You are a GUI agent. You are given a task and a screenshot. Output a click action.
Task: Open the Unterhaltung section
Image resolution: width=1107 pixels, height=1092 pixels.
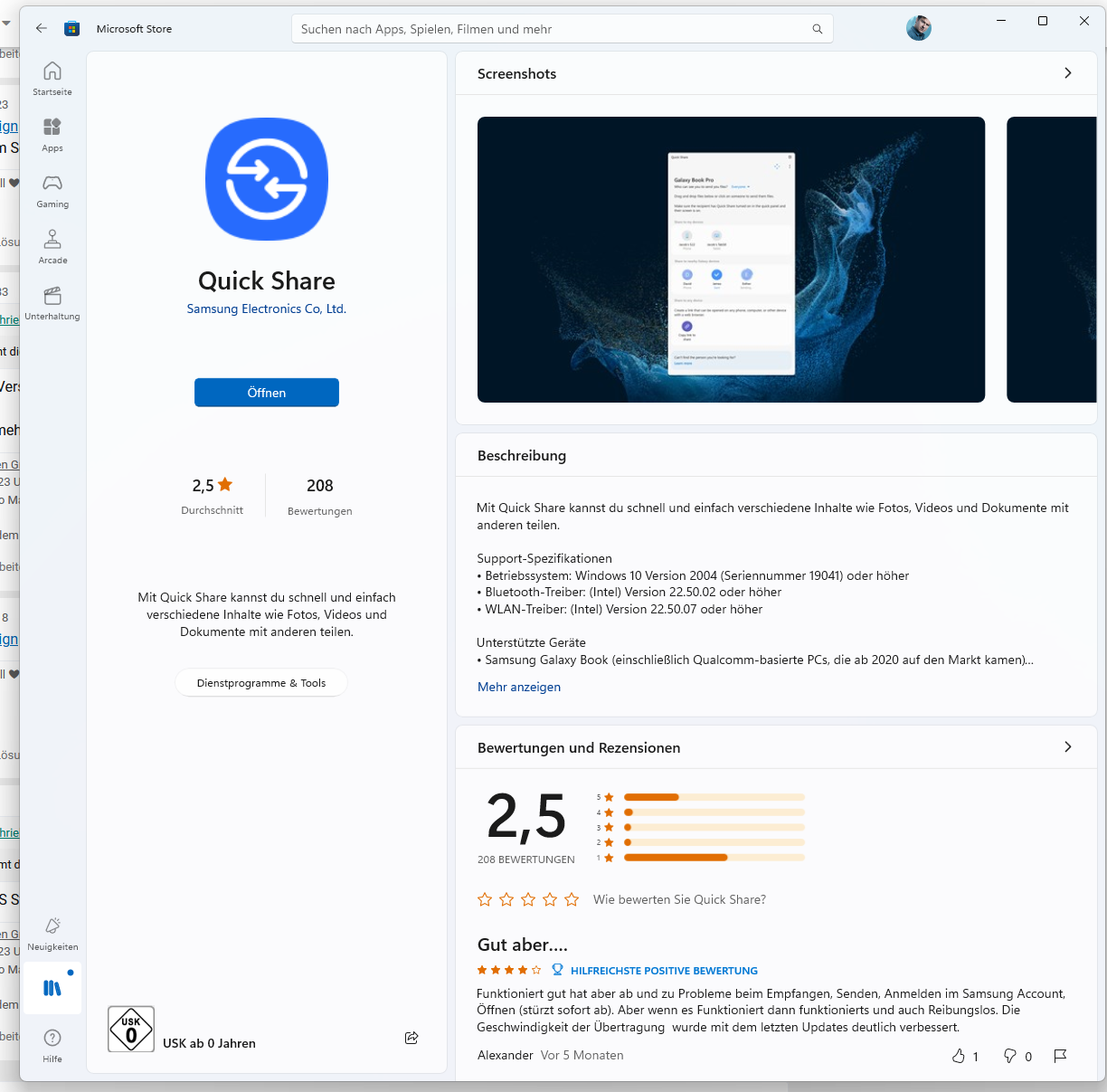[52, 303]
